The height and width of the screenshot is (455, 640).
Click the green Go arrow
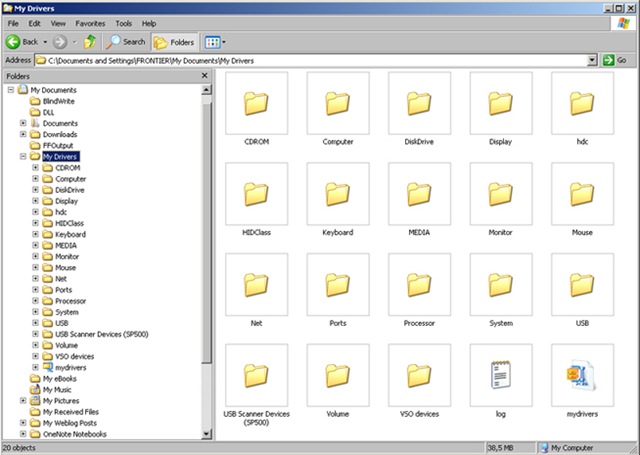tap(608, 60)
